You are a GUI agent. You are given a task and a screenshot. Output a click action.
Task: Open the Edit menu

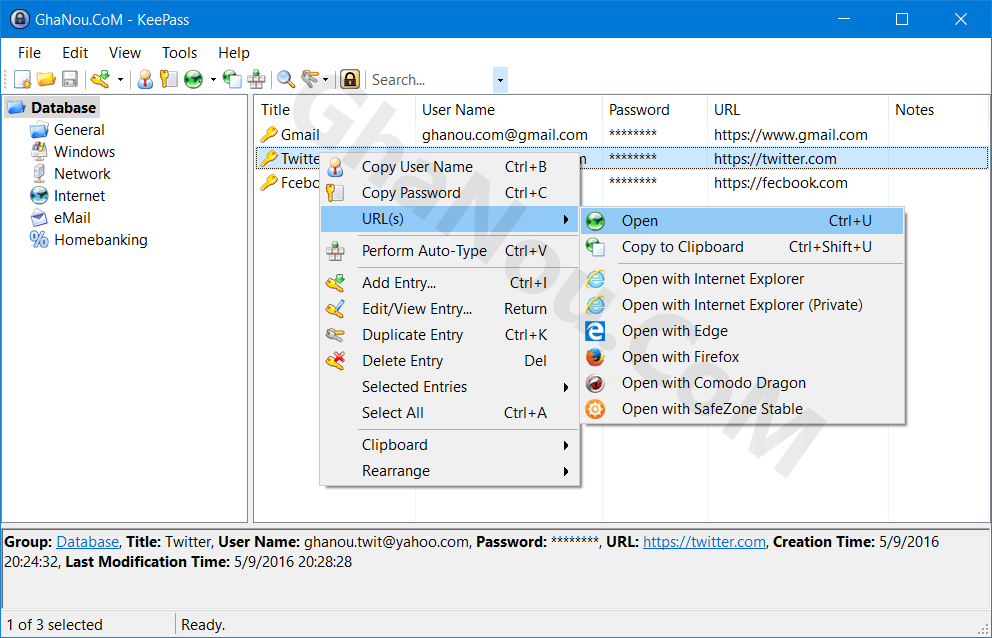point(75,53)
